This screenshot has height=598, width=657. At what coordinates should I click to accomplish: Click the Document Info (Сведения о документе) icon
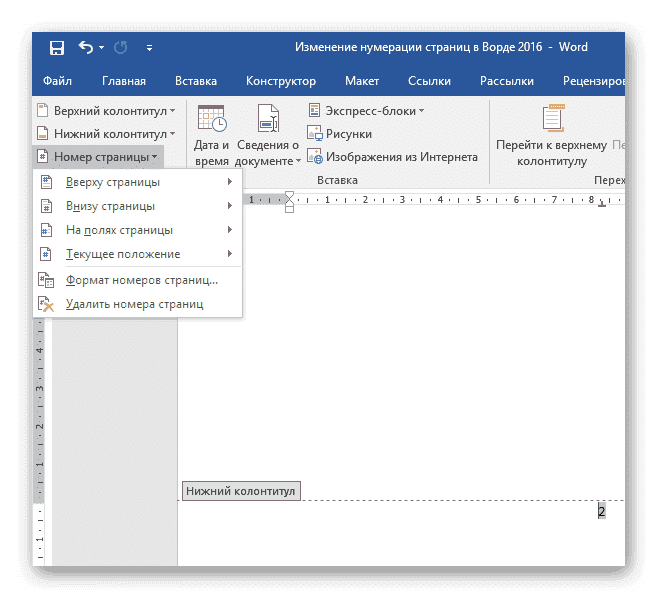point(268,119)
